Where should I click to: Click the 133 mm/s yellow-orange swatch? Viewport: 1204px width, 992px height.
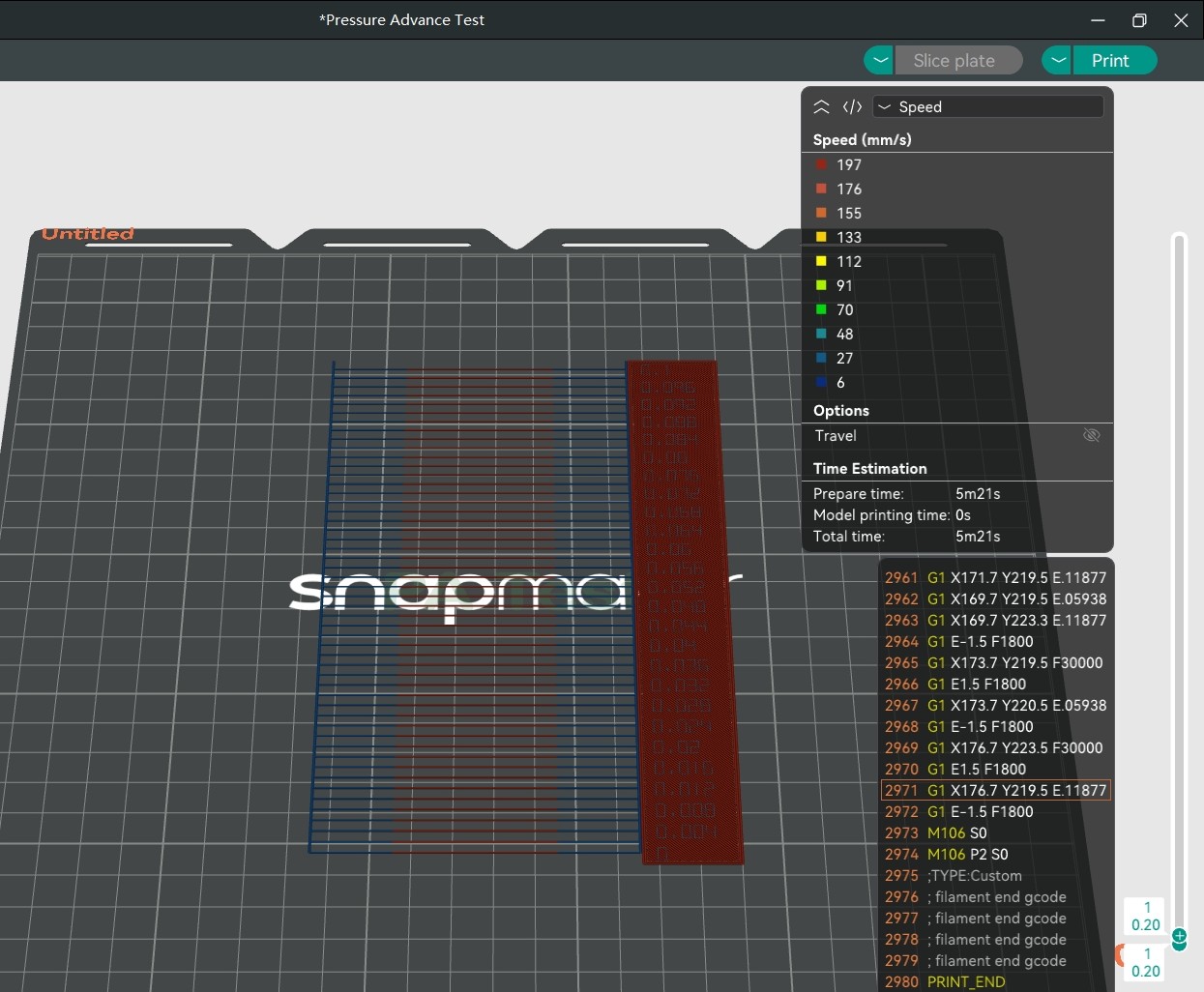click(x=821, y=237)
